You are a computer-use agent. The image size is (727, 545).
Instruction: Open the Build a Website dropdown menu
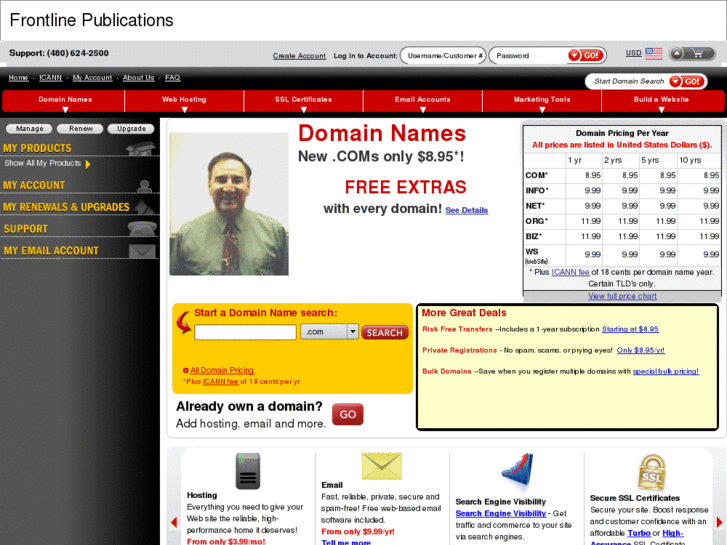(x=662, y=101)
